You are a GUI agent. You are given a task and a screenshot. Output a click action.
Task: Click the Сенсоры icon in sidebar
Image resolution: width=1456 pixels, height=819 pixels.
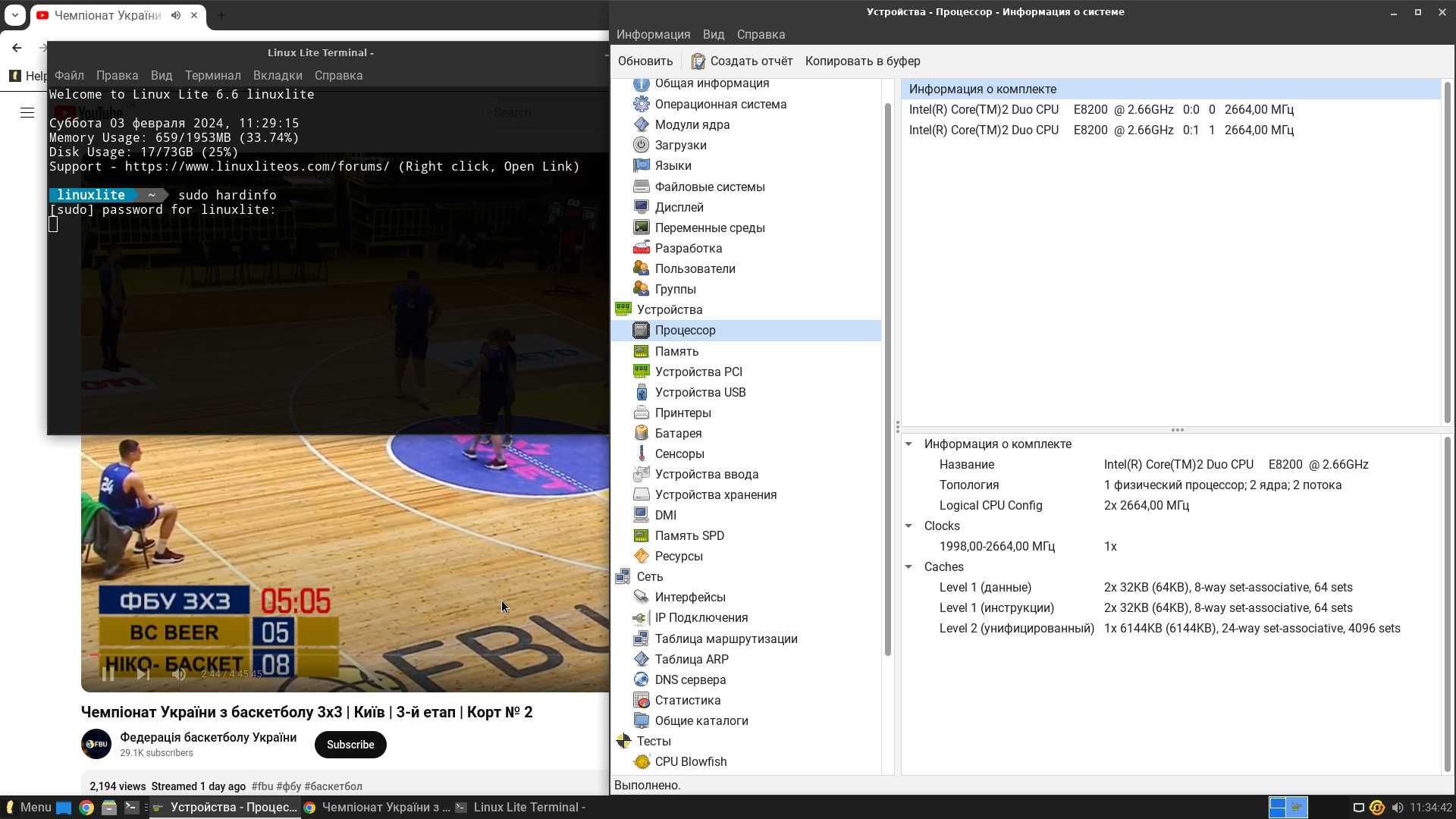coord(642,453)
